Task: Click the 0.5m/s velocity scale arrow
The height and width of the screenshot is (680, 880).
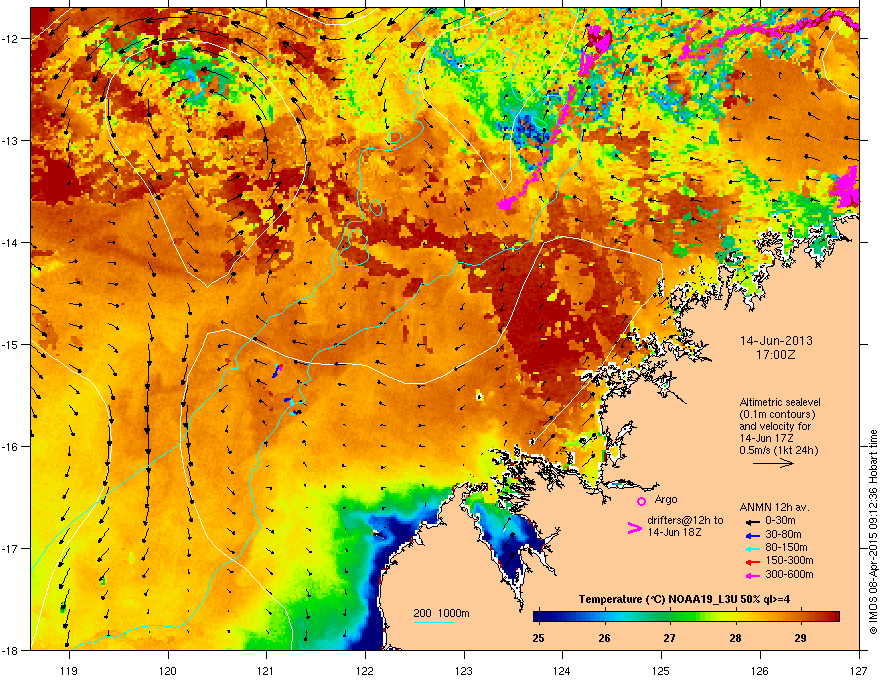Action: click(773, 463)
